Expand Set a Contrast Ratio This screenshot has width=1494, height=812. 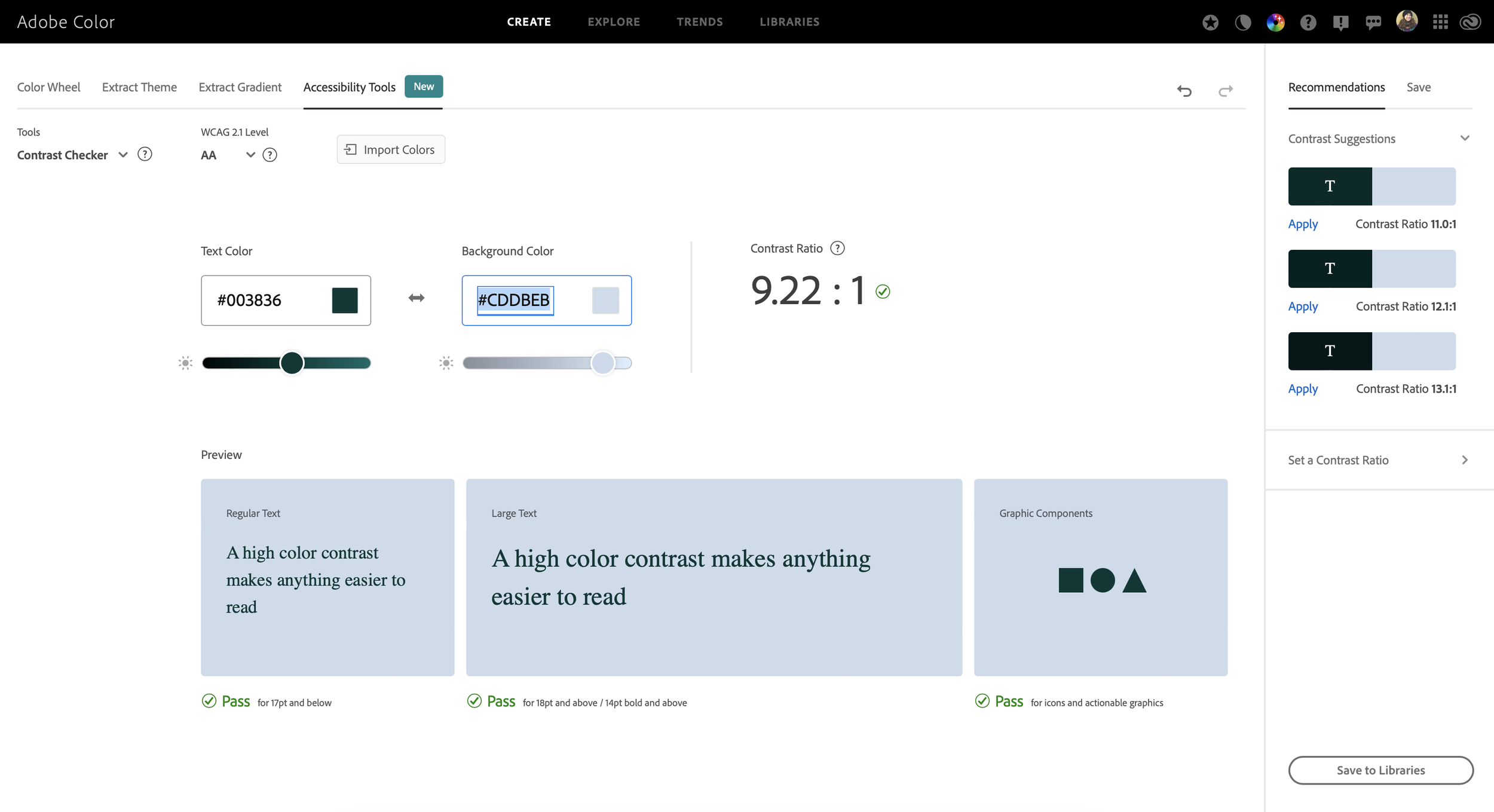1464,459
